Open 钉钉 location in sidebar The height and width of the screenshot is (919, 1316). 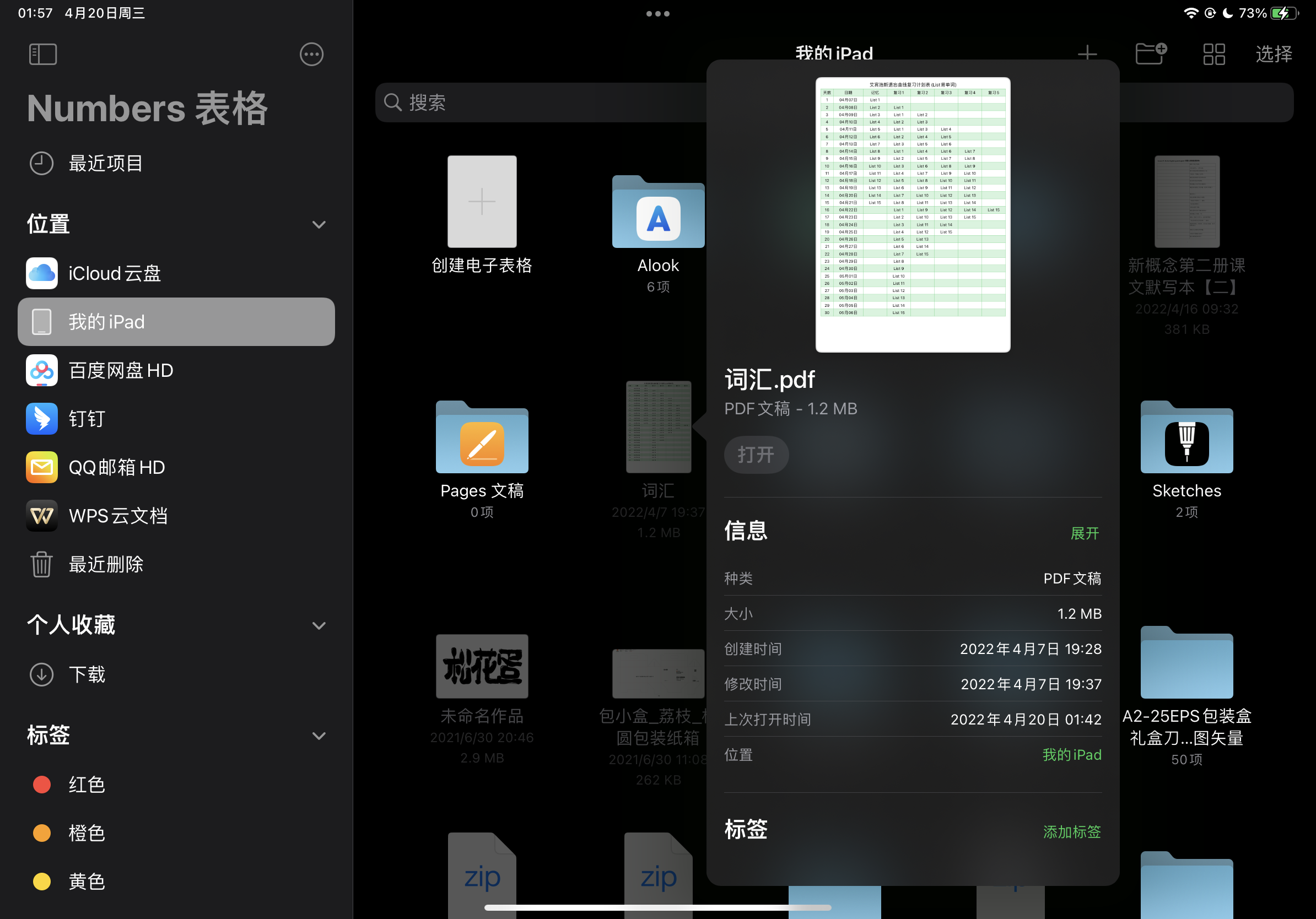click(87, 419)
